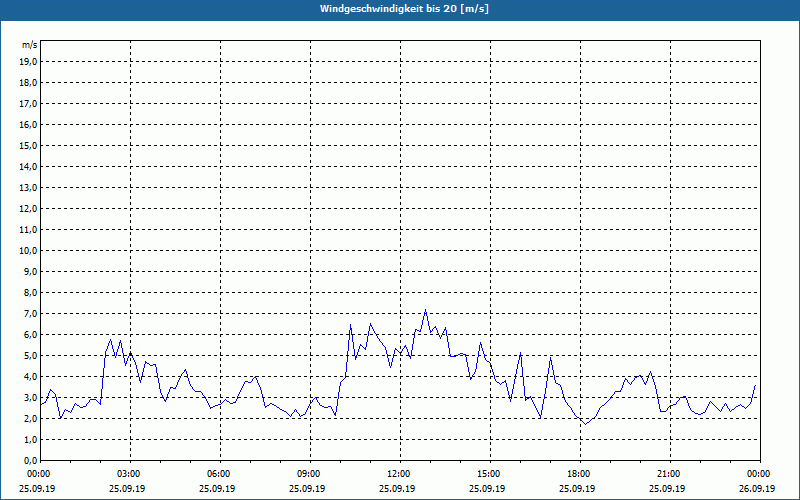Screen dimensions: 800x500
Task: Click the '00:00' label above 26.09.19
Action: click(x=759, y=474)
